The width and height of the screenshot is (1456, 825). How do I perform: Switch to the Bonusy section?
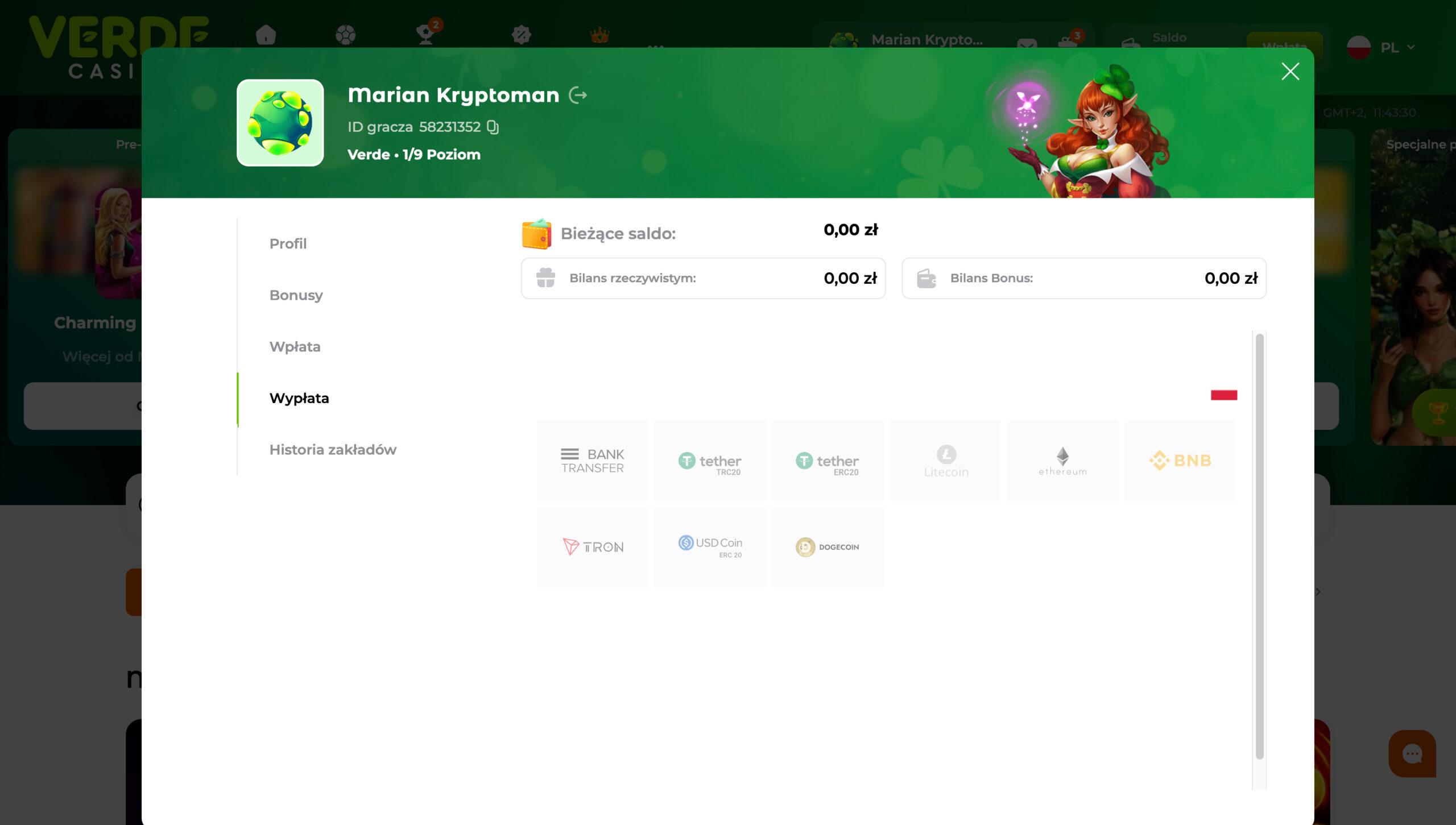coord(296,296)
